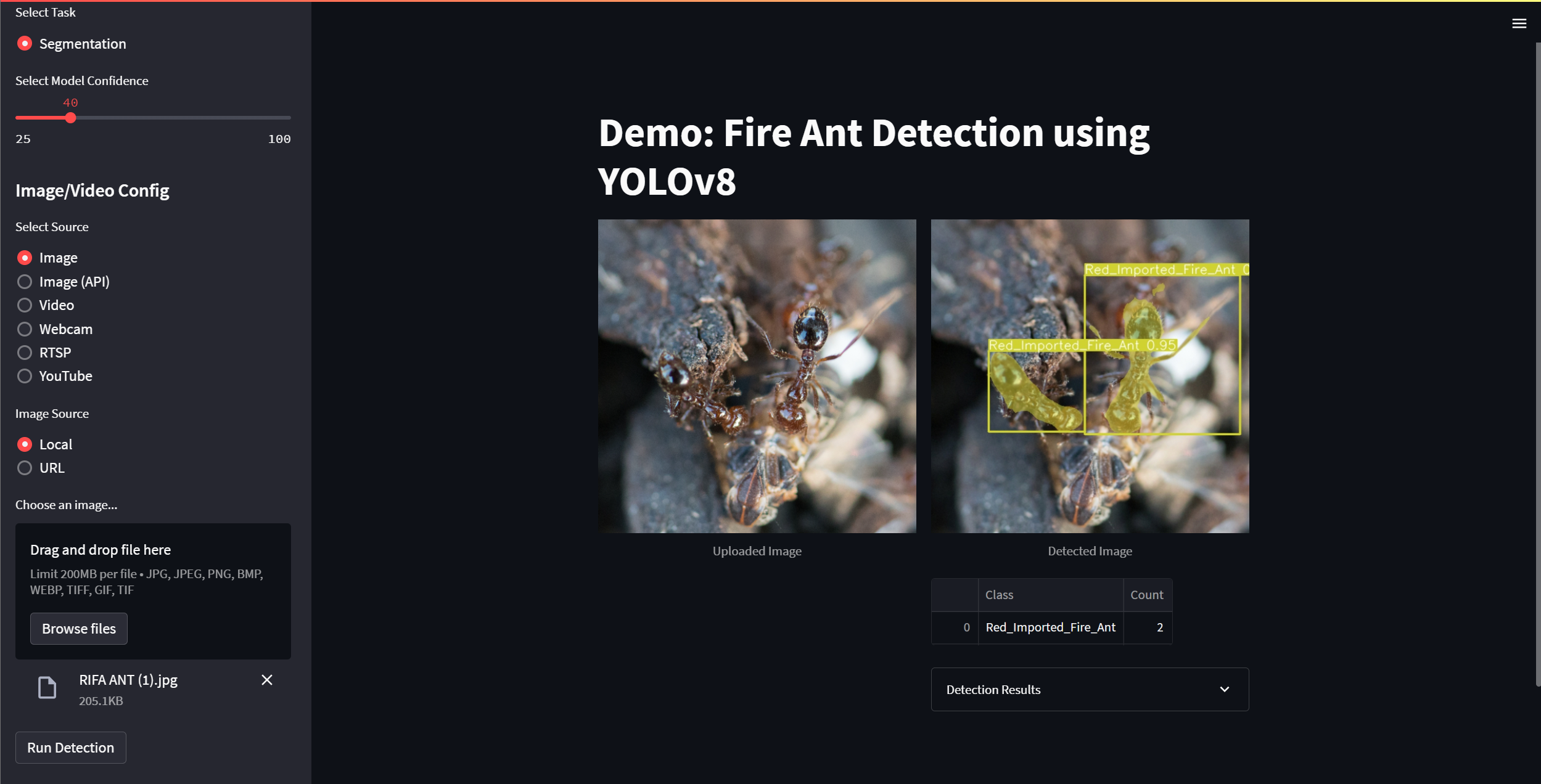Click the model confidence slider handle
This screenshot has width=1541, height=784.
[x=71, y=118]
